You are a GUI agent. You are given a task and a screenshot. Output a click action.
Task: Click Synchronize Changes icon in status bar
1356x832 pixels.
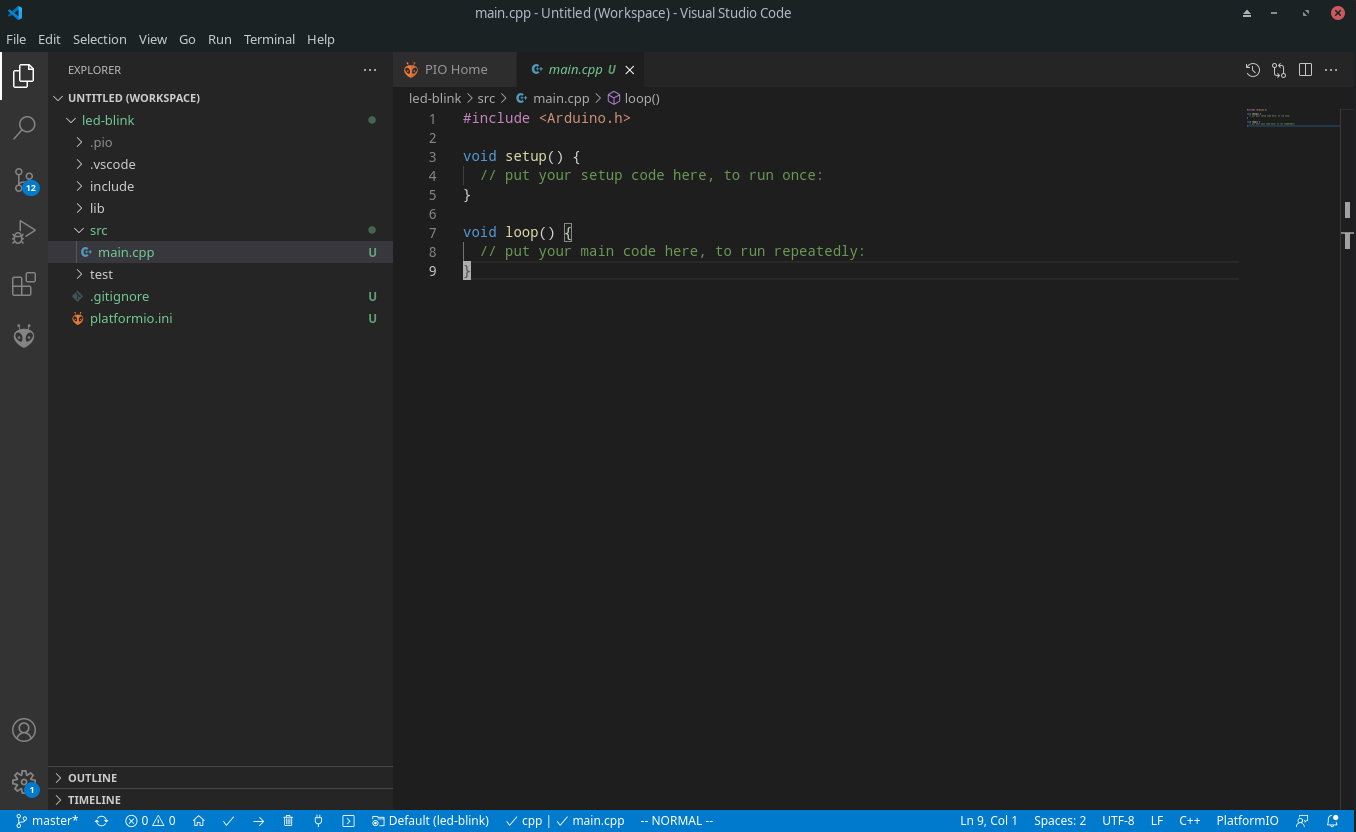point(101,821)
